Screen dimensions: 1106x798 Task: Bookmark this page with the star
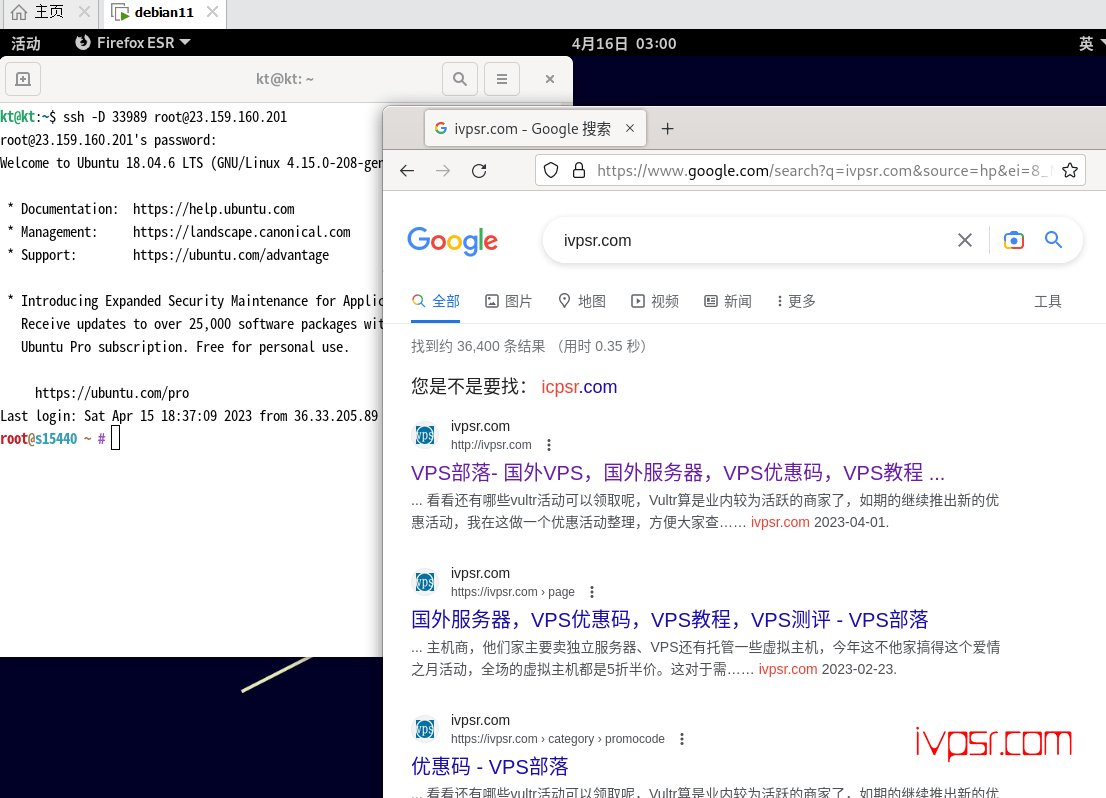pyautogui.click(x=1070, y=171)
